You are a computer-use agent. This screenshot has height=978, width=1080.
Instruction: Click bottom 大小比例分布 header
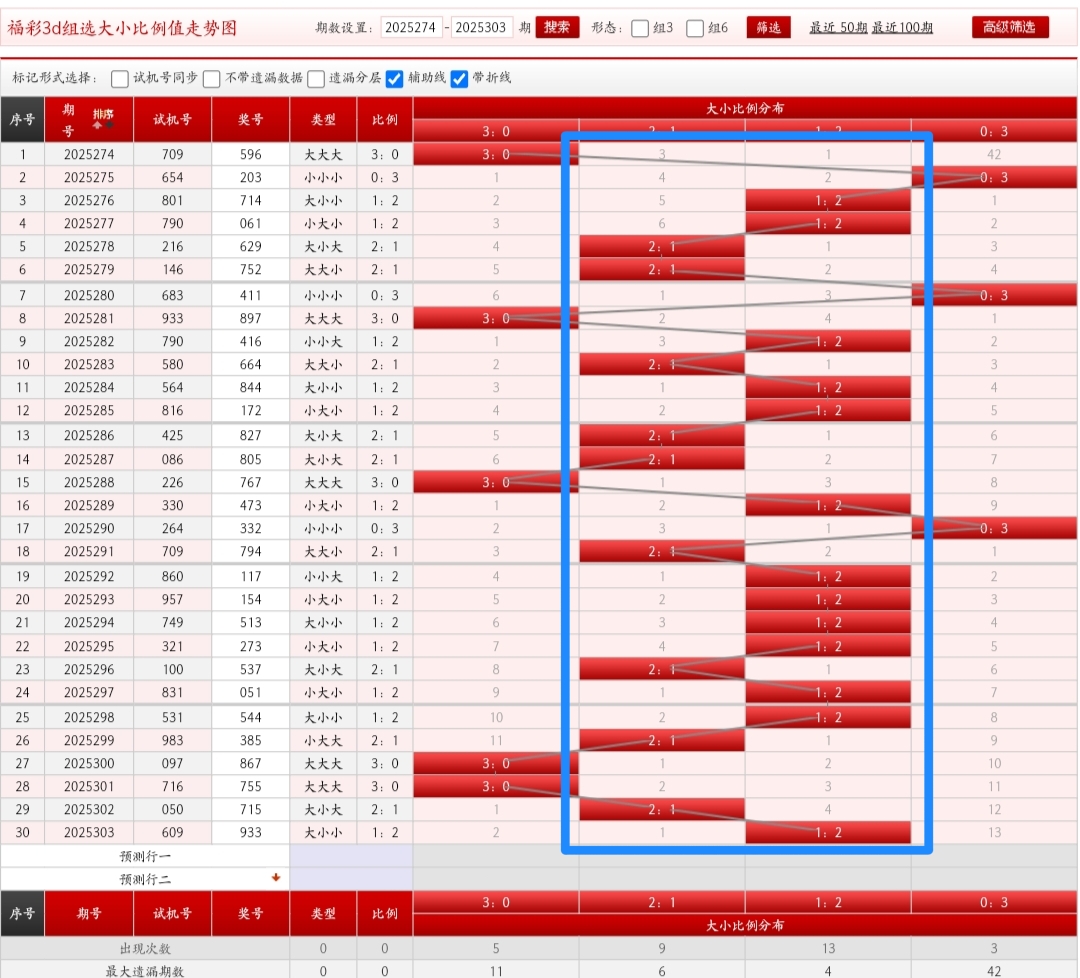tap(745, 925)
